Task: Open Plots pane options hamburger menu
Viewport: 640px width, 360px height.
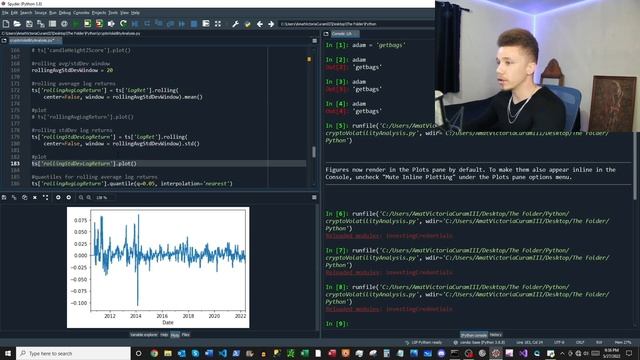Action: coord(314,198)
